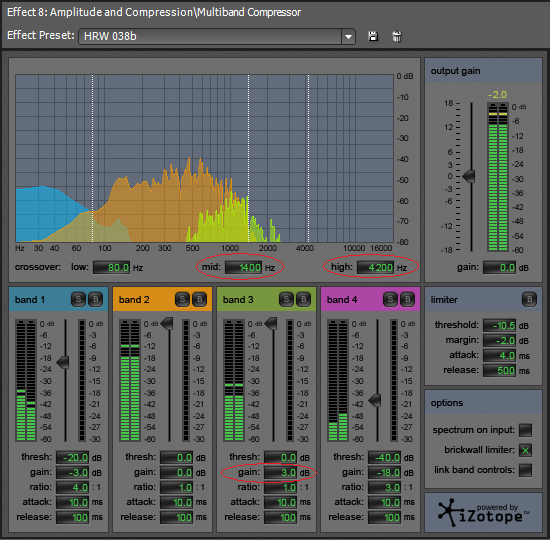
Task: Click the output gain slider handle
Action: pyautogui.click(x=469, y=176)
